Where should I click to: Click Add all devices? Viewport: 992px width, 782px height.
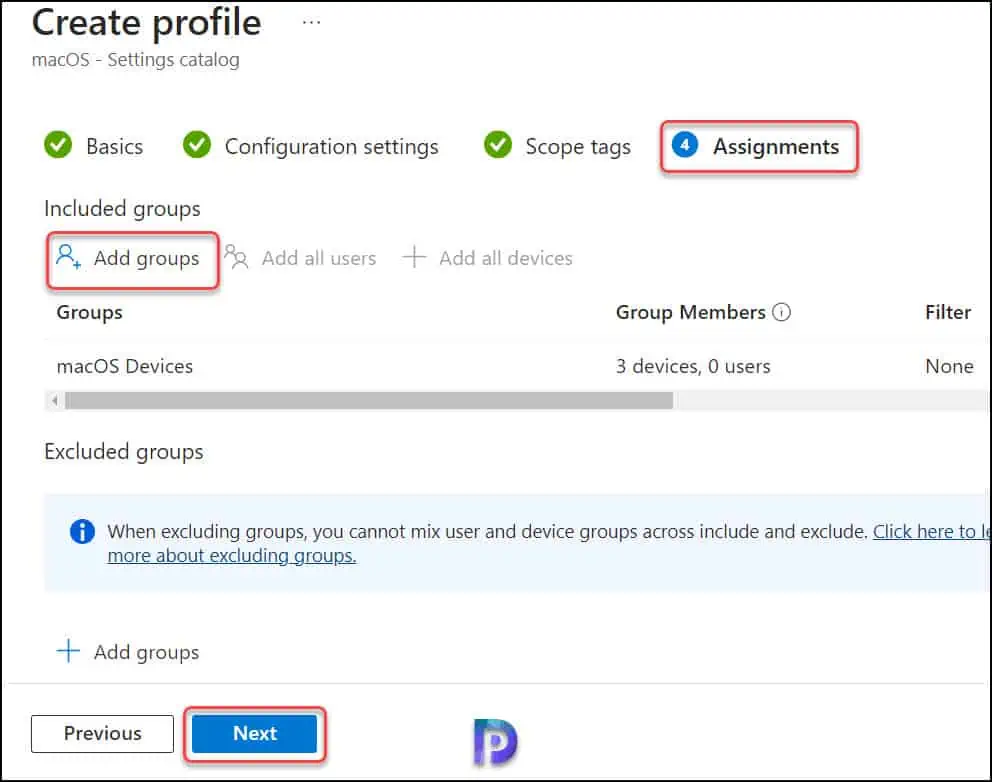click(x=487, y=258)
